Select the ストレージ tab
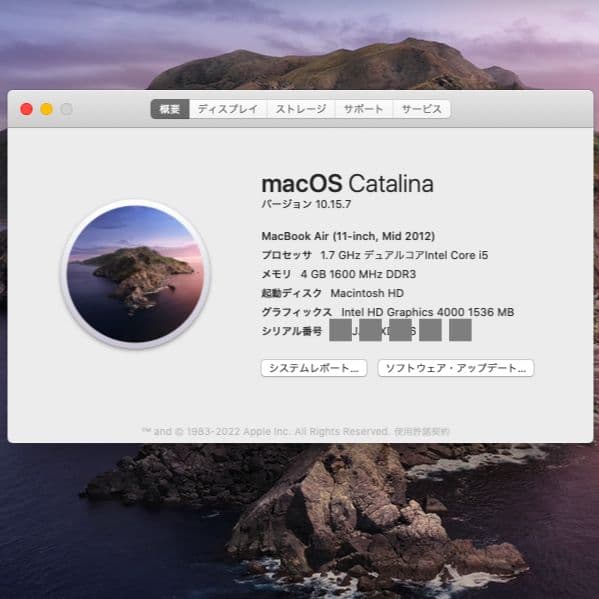 click(301, 109)
